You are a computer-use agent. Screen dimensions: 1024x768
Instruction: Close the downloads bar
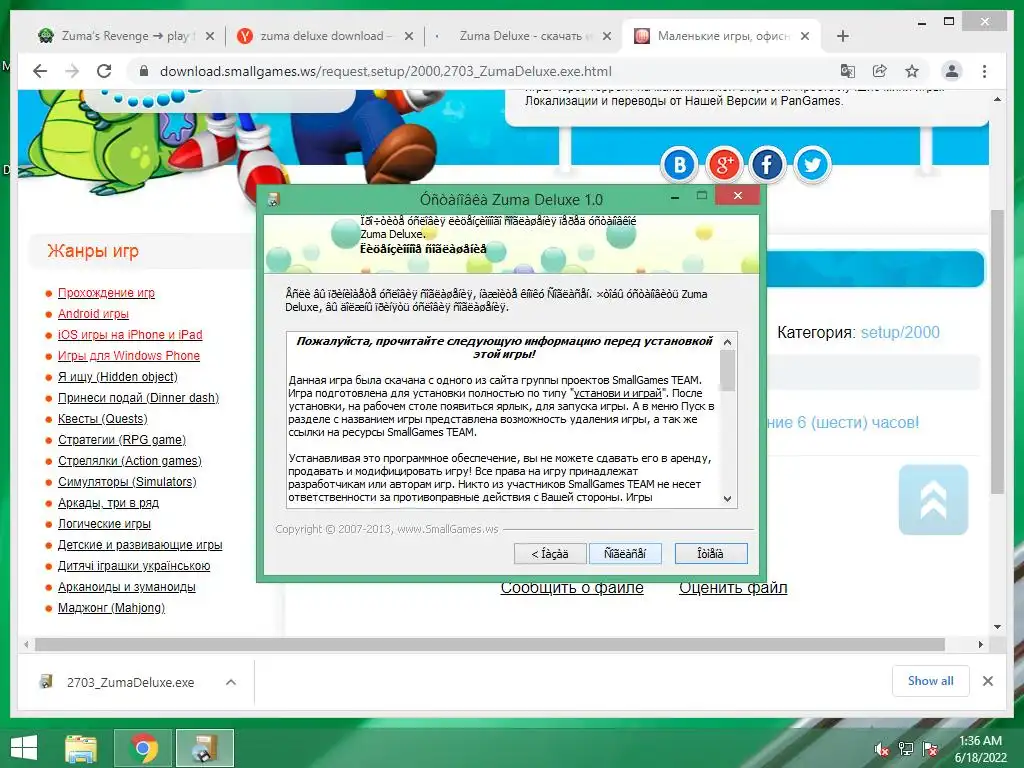(987, 681)
